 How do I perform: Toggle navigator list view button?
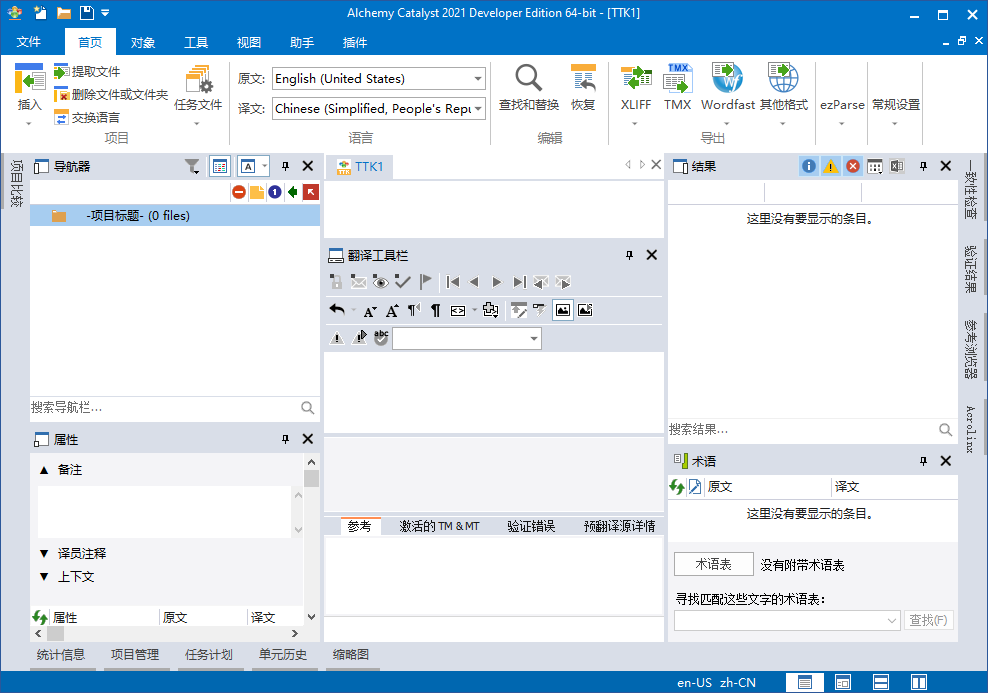[x=220, y=166]
